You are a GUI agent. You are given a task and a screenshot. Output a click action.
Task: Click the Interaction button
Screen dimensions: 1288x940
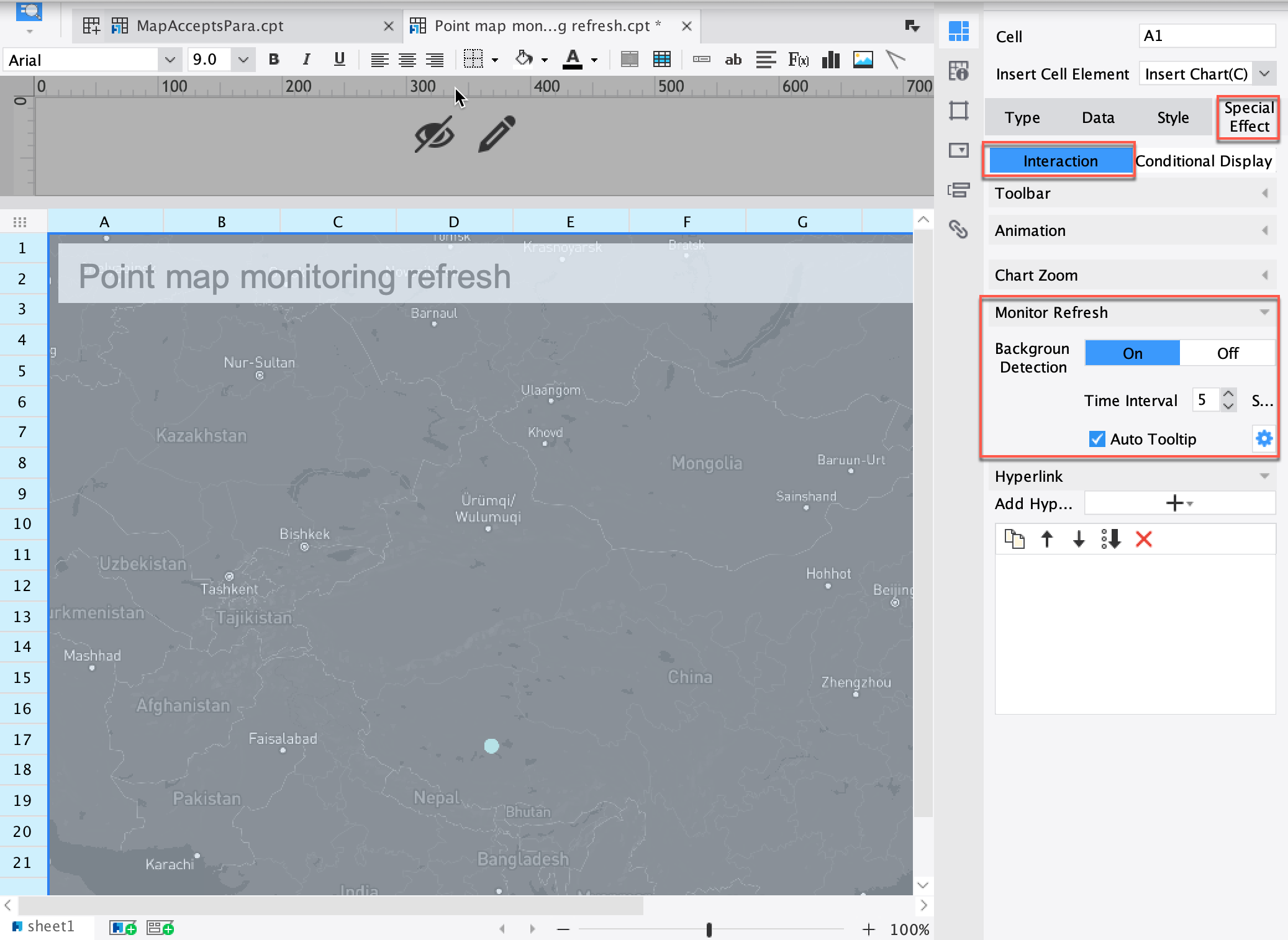pyautogui.click(x=1060, y=161)
